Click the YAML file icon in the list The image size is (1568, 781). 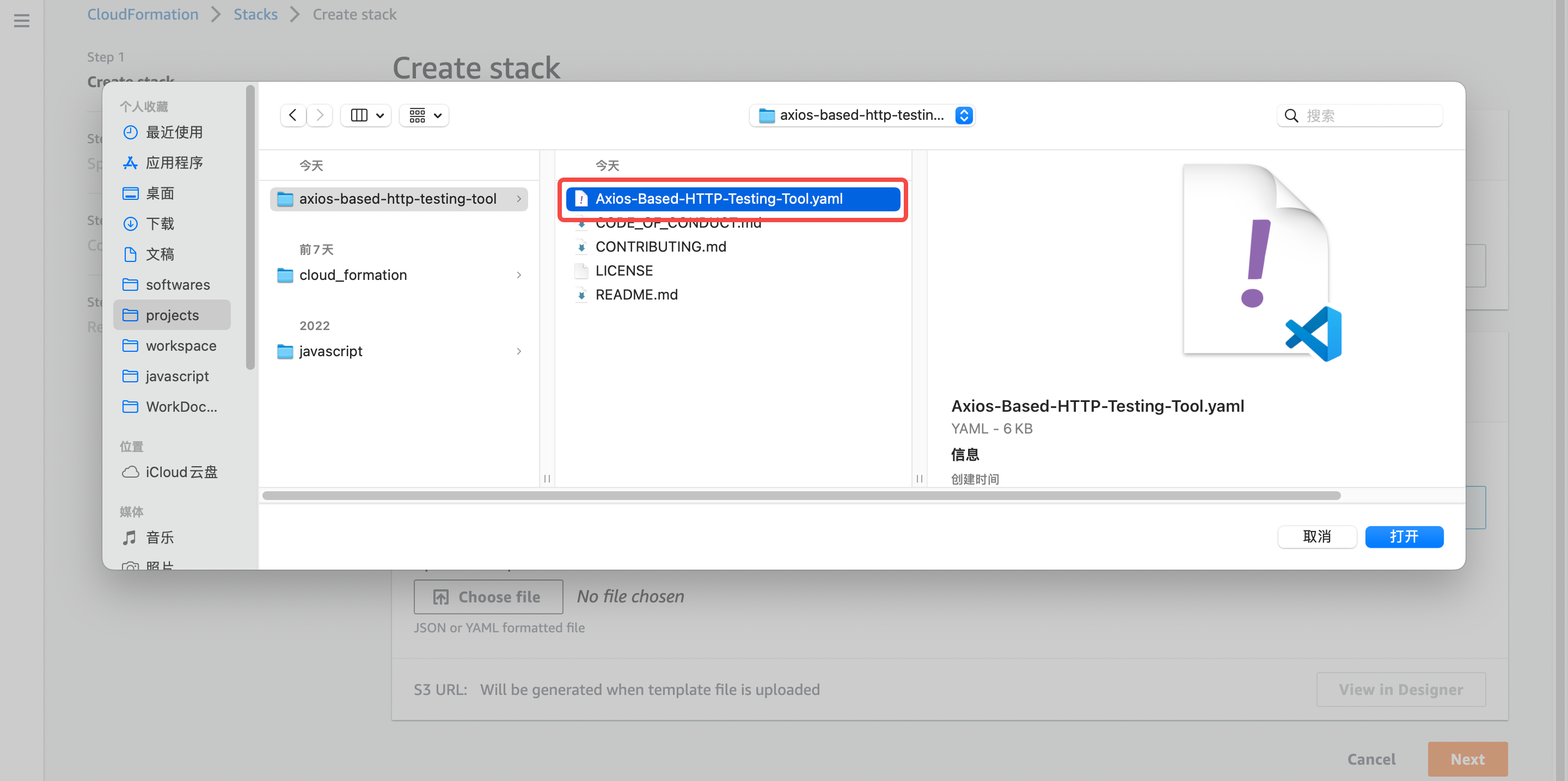[581, 198]
